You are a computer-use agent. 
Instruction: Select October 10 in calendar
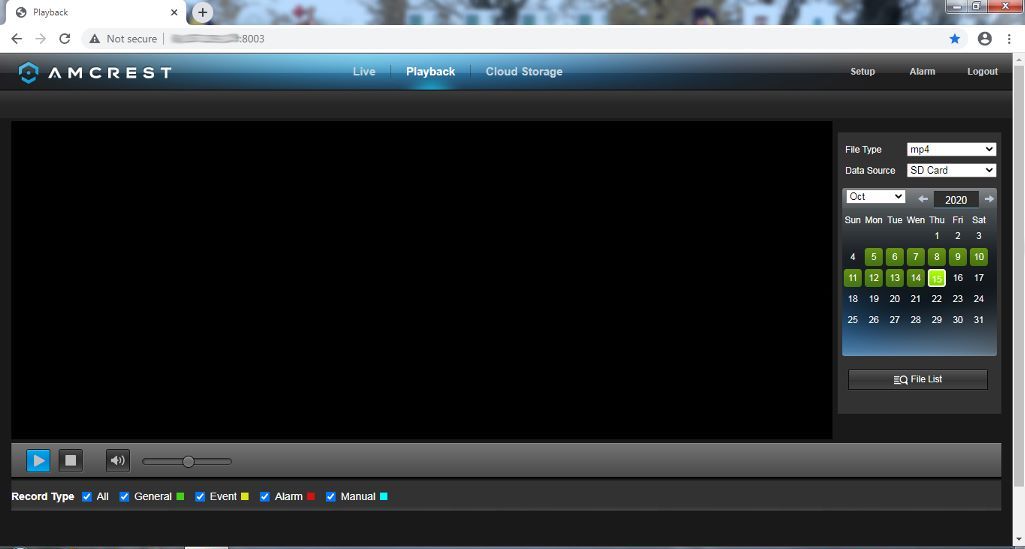(x=979, y=257)
